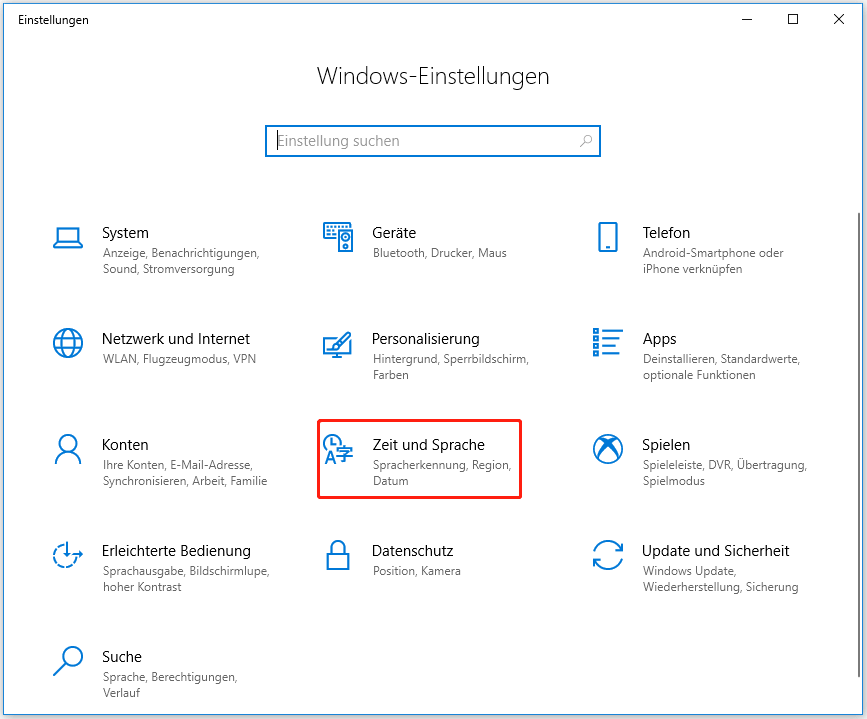
Task: Click 'Deinstallieren, Standardwerte, optionale Funktionen' text
Action: coord(721,367)
